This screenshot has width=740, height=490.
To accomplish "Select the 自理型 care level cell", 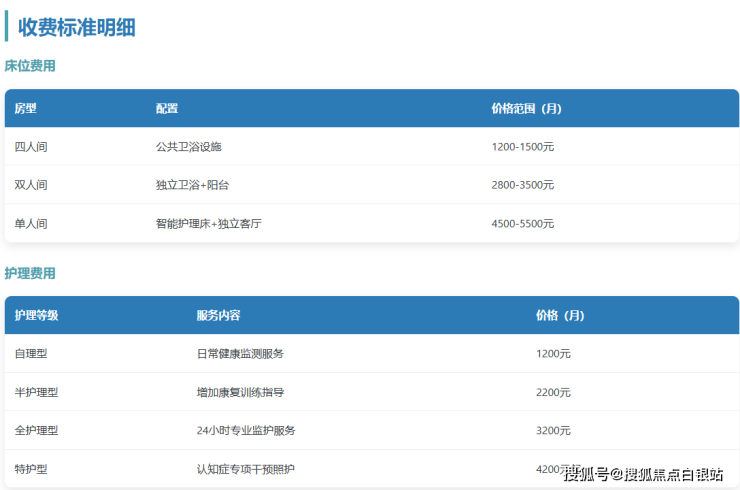I will click(x=31, y=354).
